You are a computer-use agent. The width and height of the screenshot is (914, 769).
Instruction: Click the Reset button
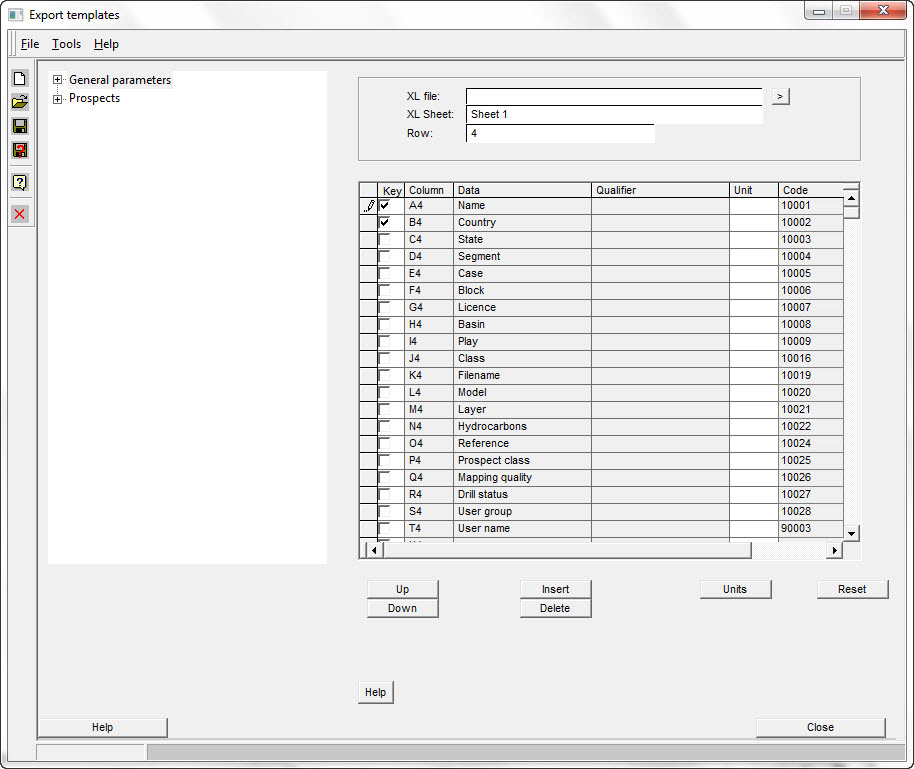coord(852,589)
